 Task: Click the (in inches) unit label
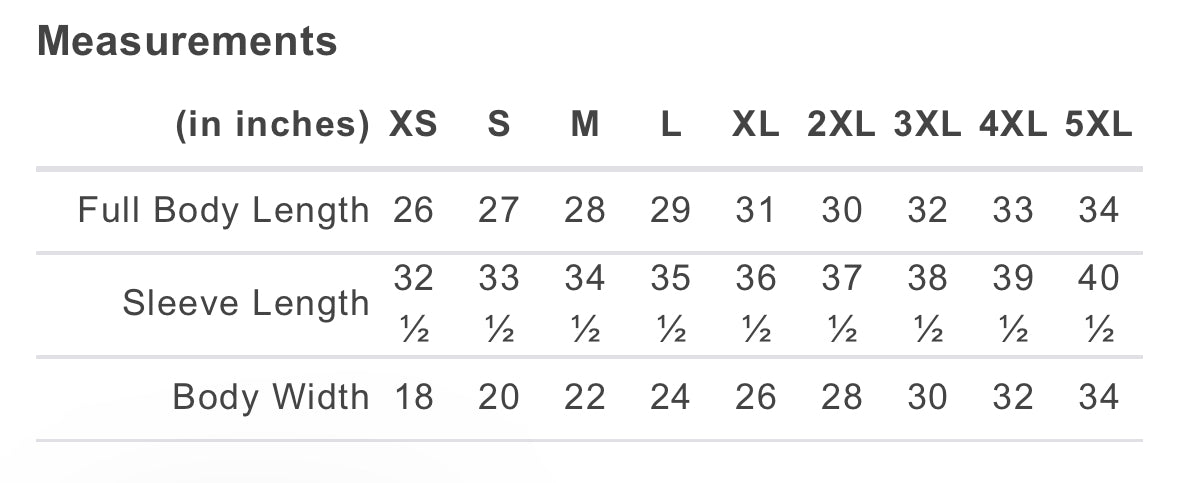[272, 125]
